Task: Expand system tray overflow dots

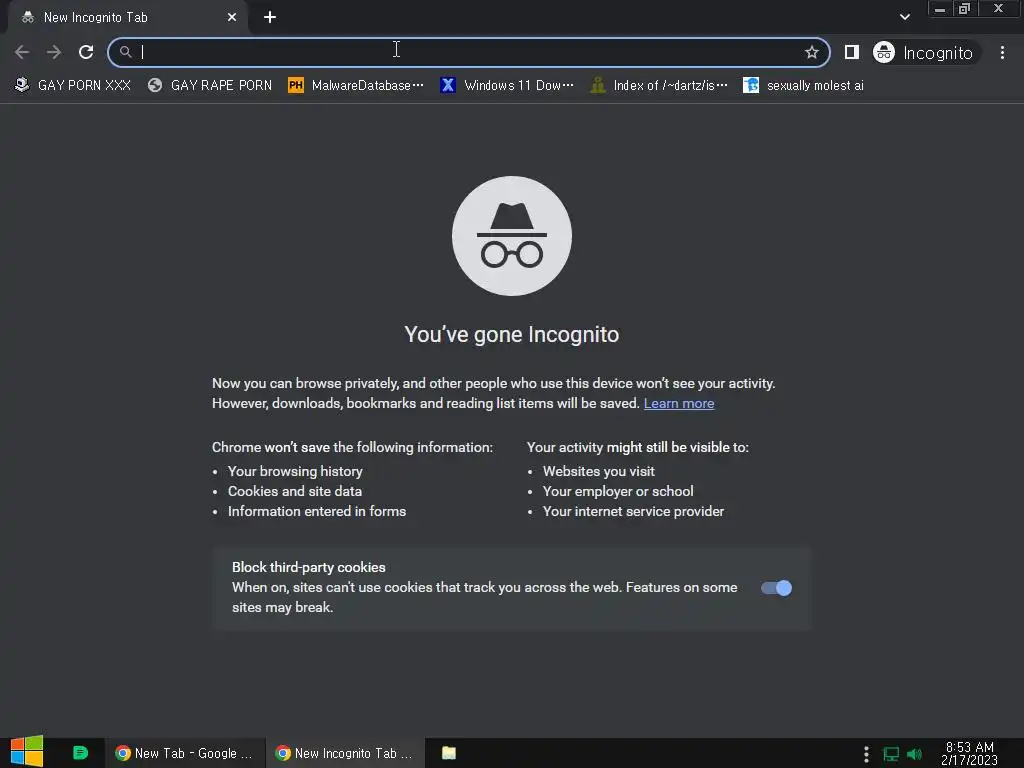Action: 866,754
